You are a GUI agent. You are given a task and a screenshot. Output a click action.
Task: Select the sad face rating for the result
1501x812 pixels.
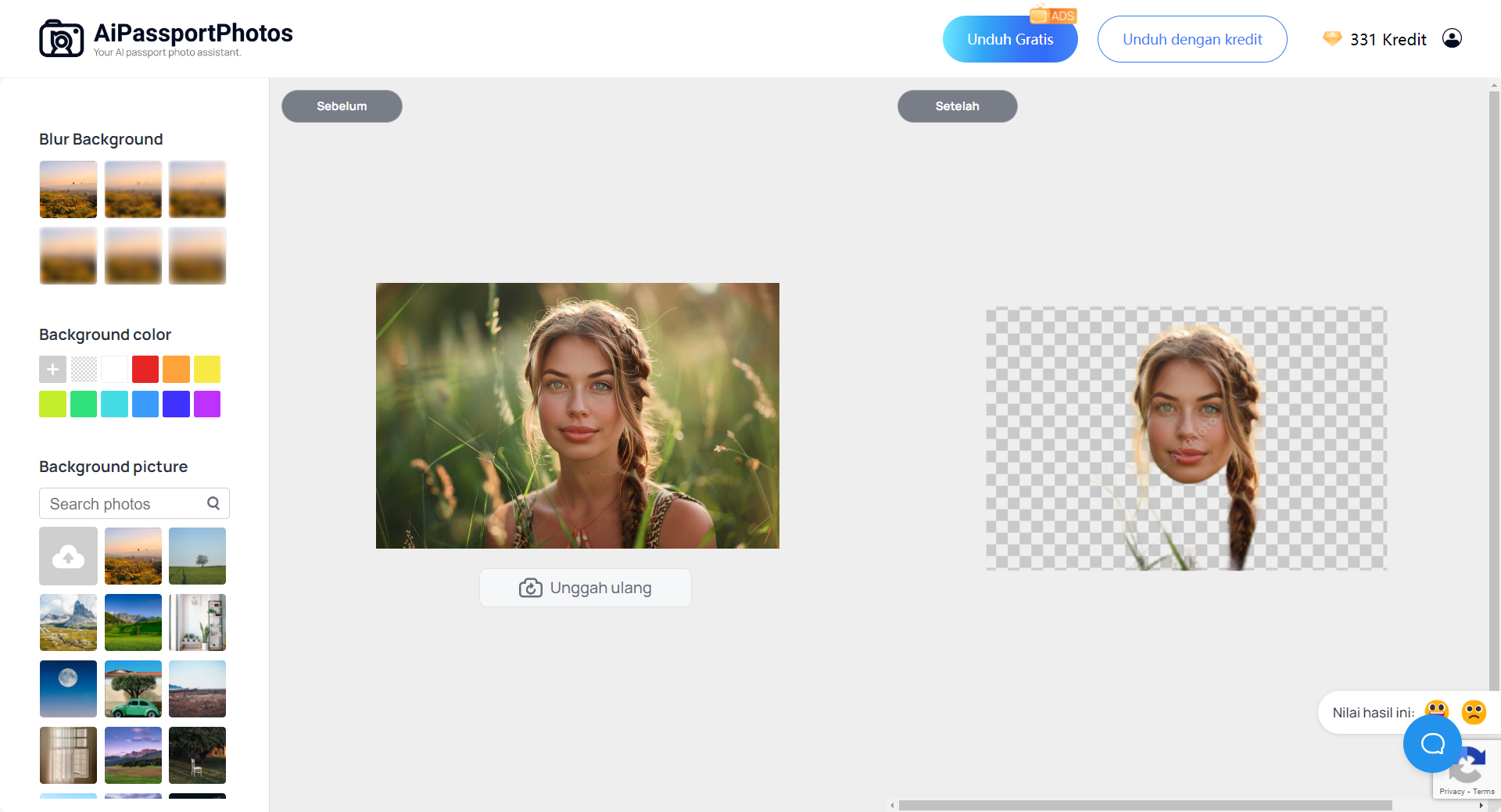click(x=1473, y=712)
